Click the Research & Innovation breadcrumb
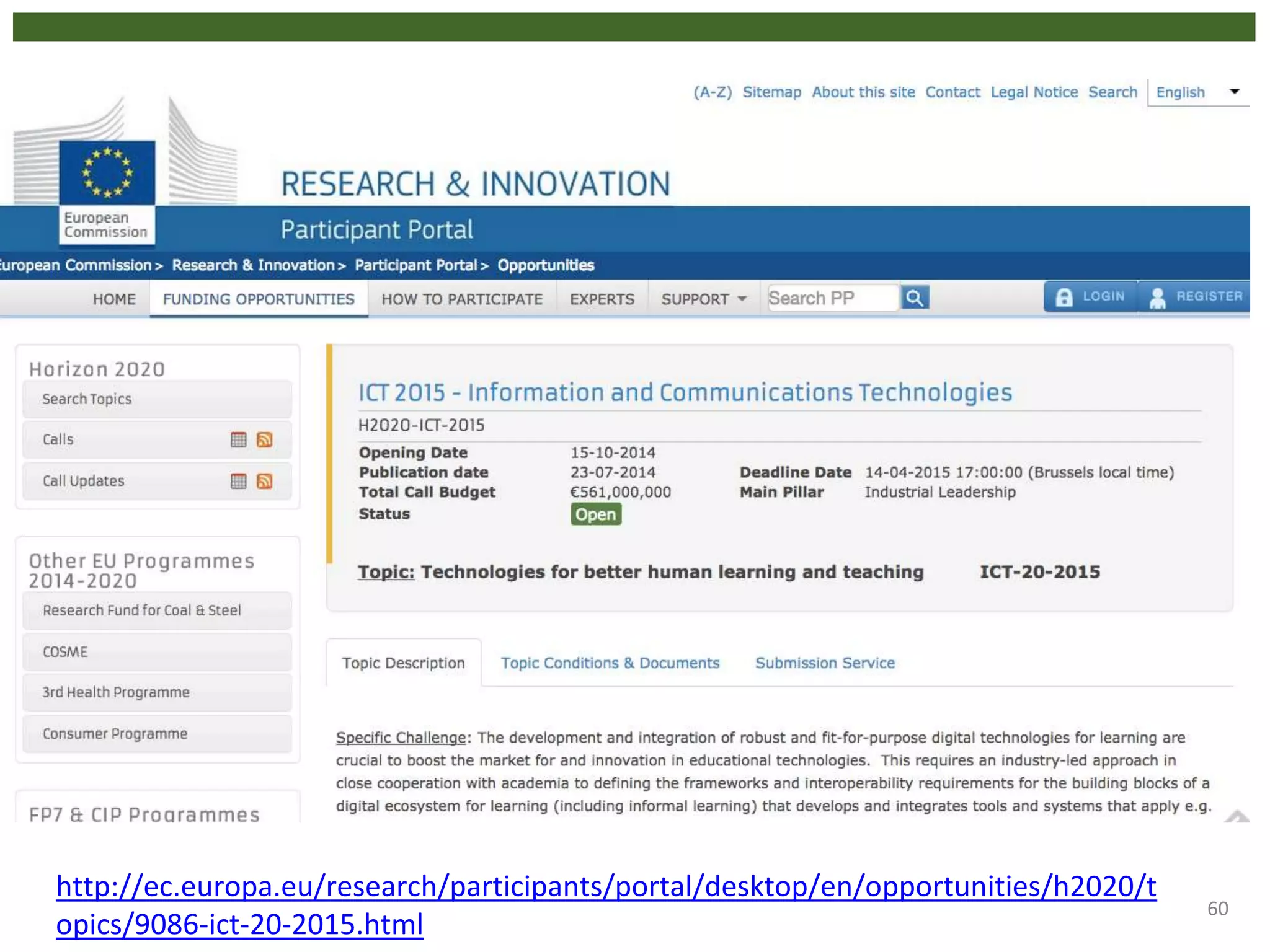The image size is (1270, 952). pos(254,265)
